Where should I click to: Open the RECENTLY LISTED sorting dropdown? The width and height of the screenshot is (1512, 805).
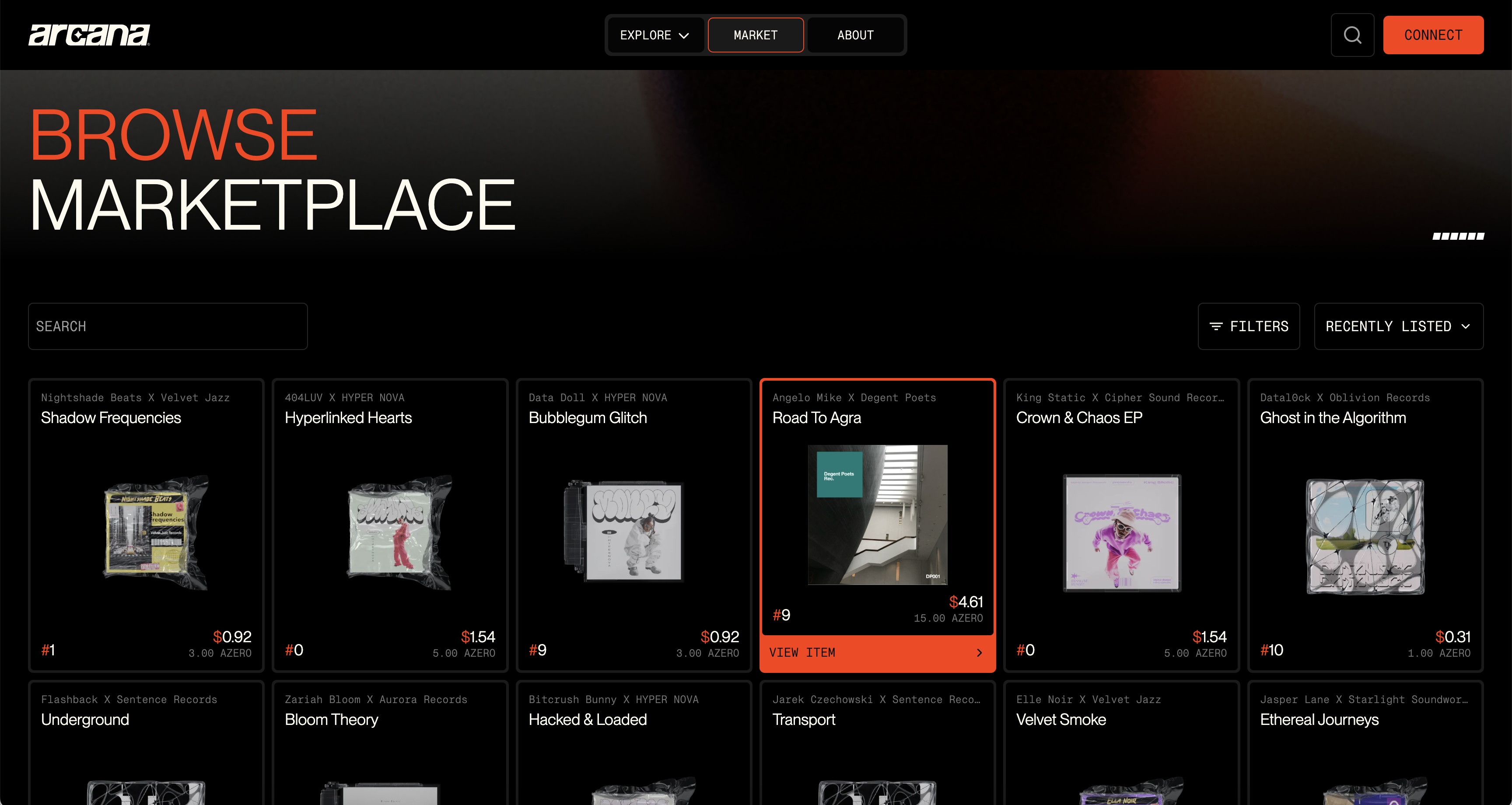(x=1399, y=326)
